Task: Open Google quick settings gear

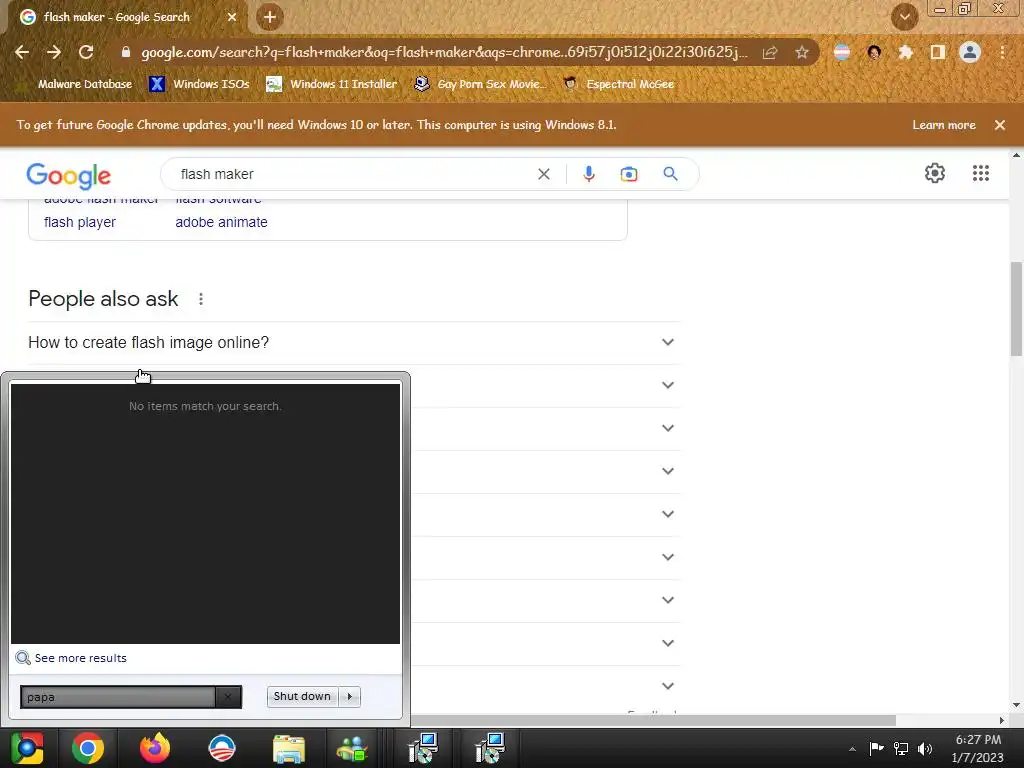Action: [935, 173]
